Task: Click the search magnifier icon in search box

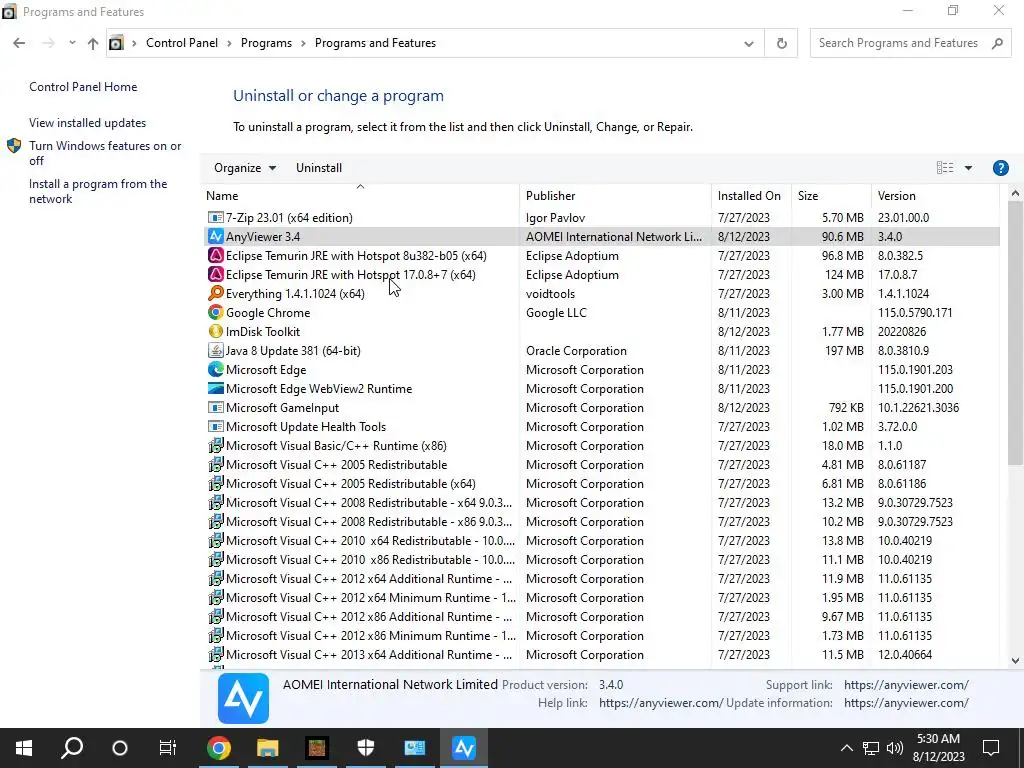Action: pos(997,43)
